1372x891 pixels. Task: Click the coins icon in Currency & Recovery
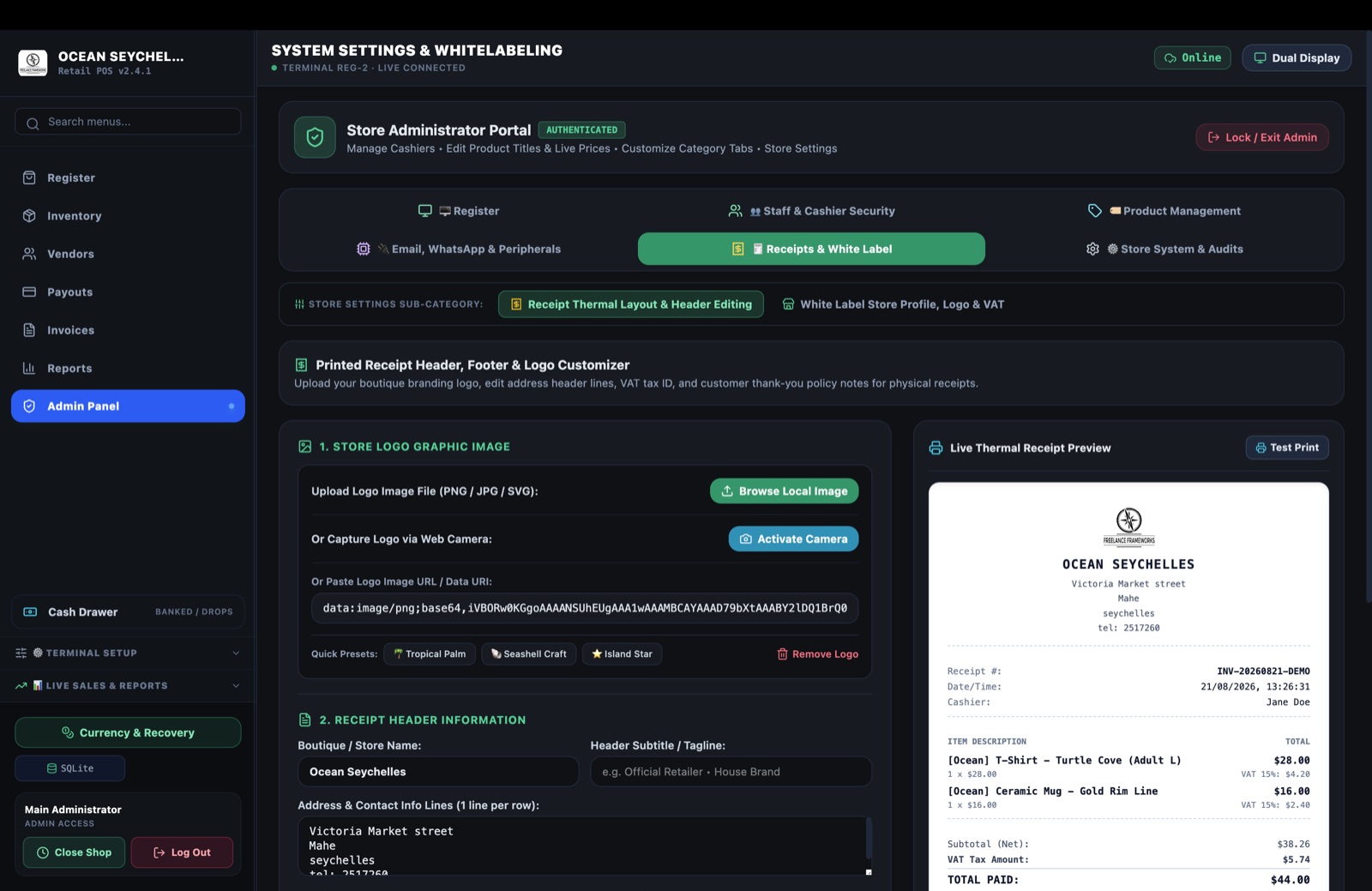[68, 732]
